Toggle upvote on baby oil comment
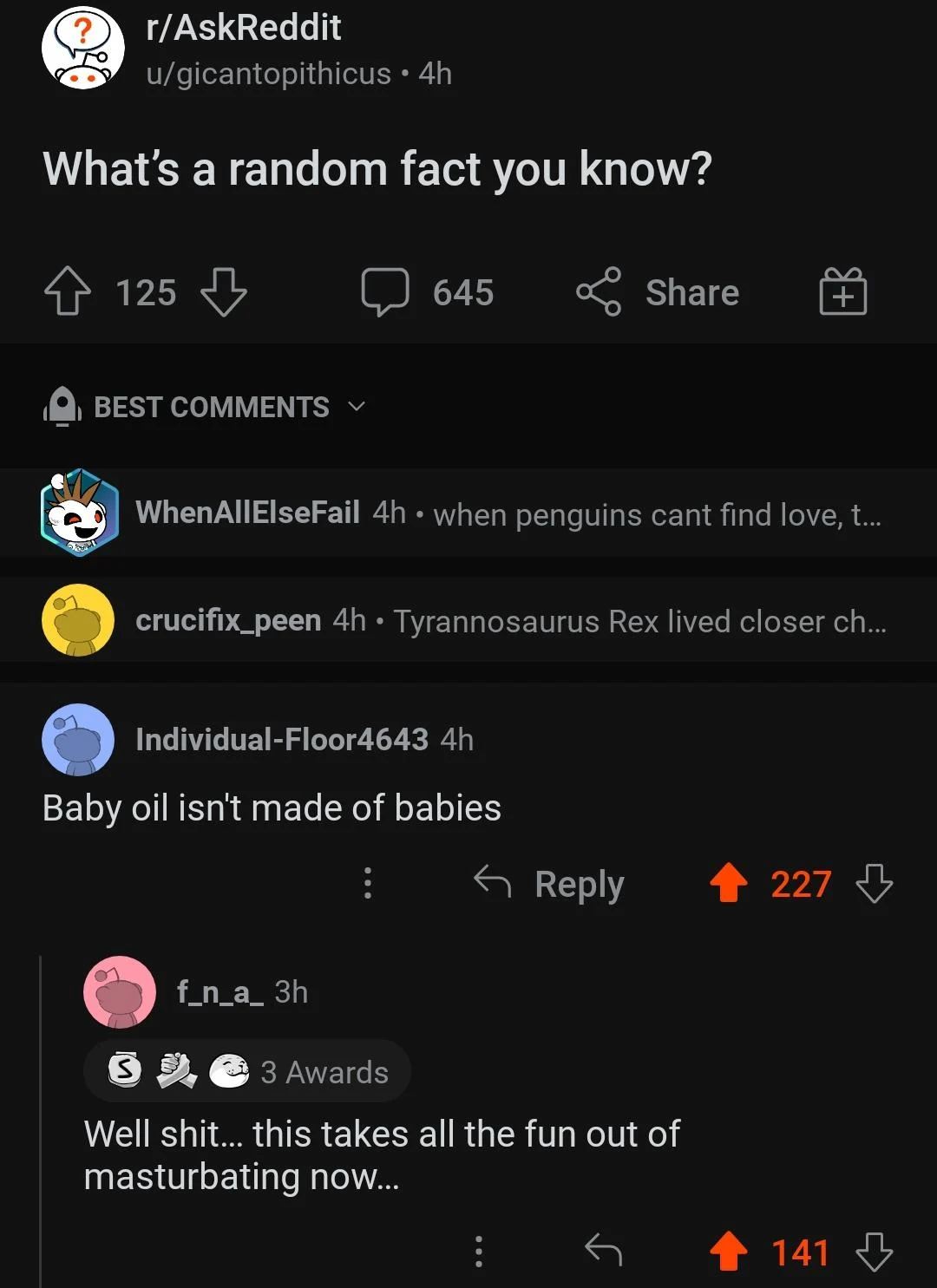This screenshot has width=937, height=1288. (729, 884)
